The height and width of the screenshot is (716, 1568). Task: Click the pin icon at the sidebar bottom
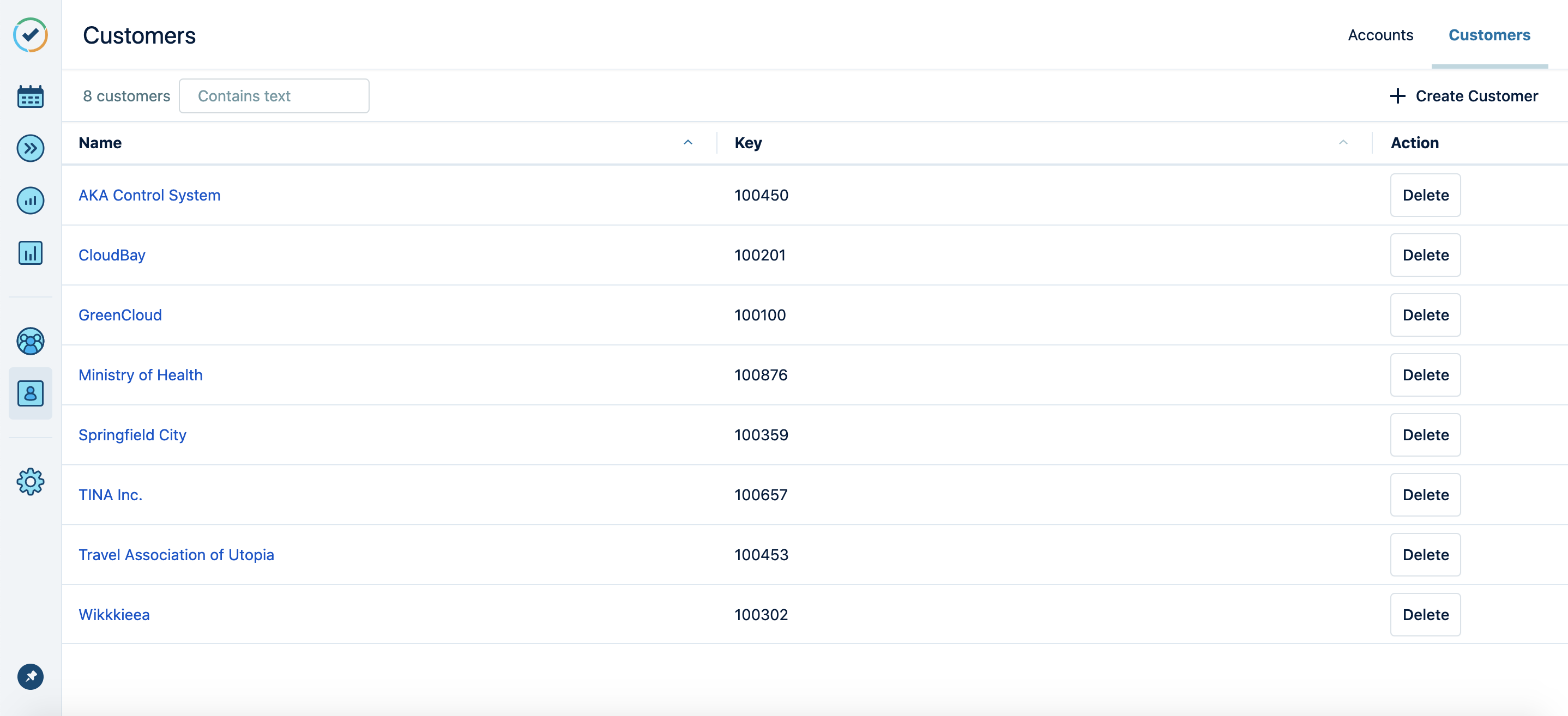click(x=31, y=677)
